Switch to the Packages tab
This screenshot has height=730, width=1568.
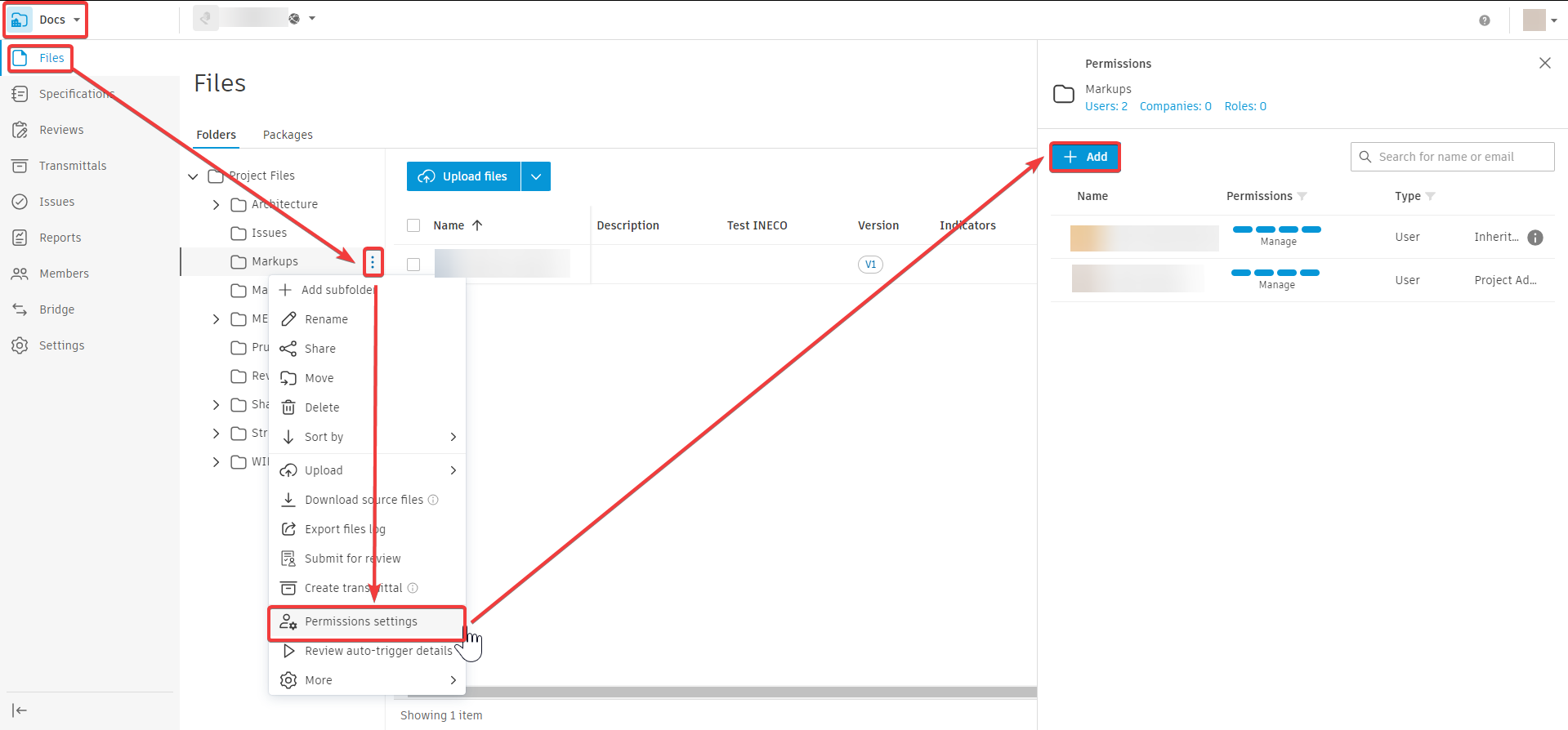[x=288, y=135]
